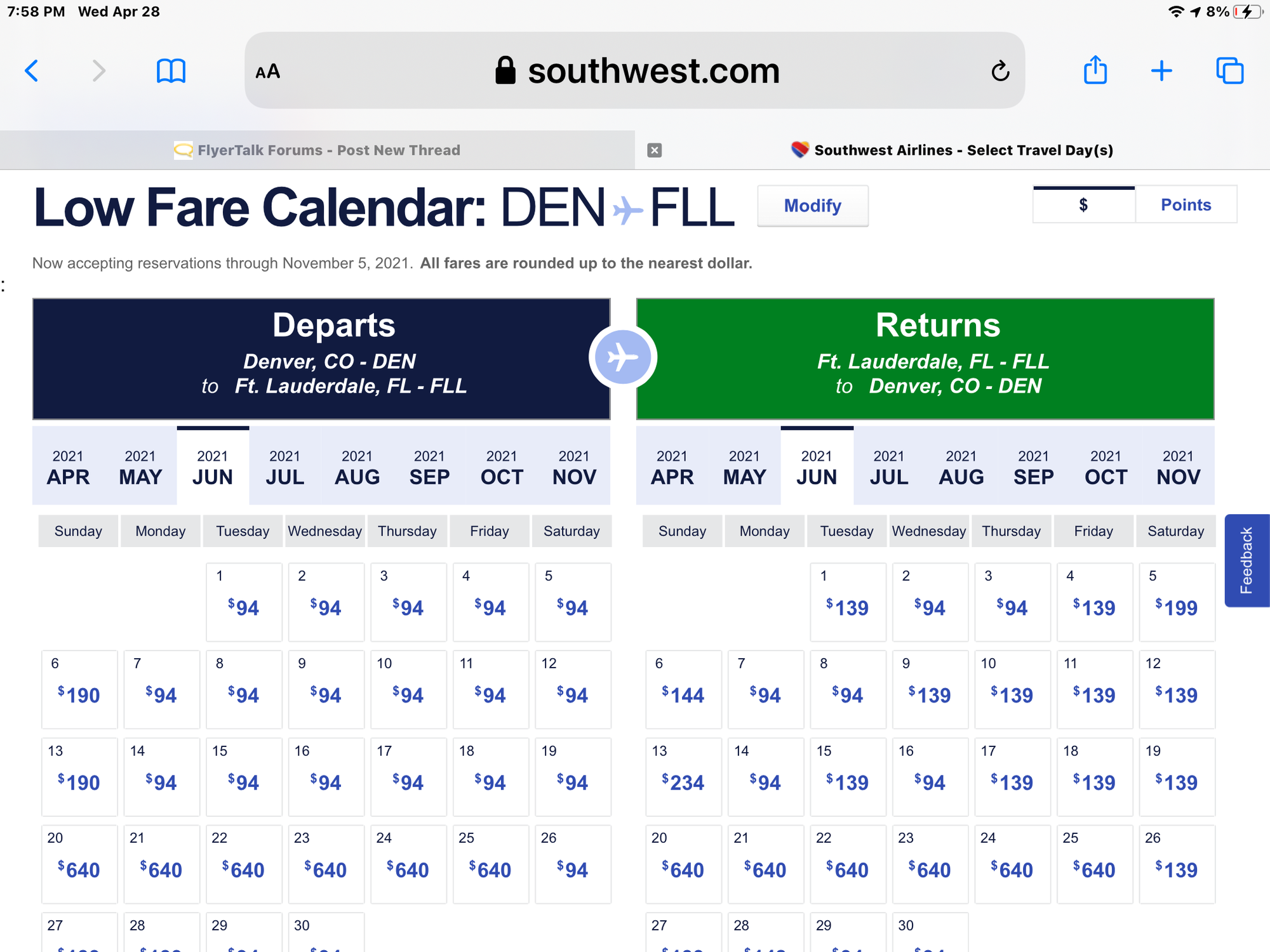Choose June 6 departure at $190
This screenshot has height=952, width=1270.
click(79, 689)
